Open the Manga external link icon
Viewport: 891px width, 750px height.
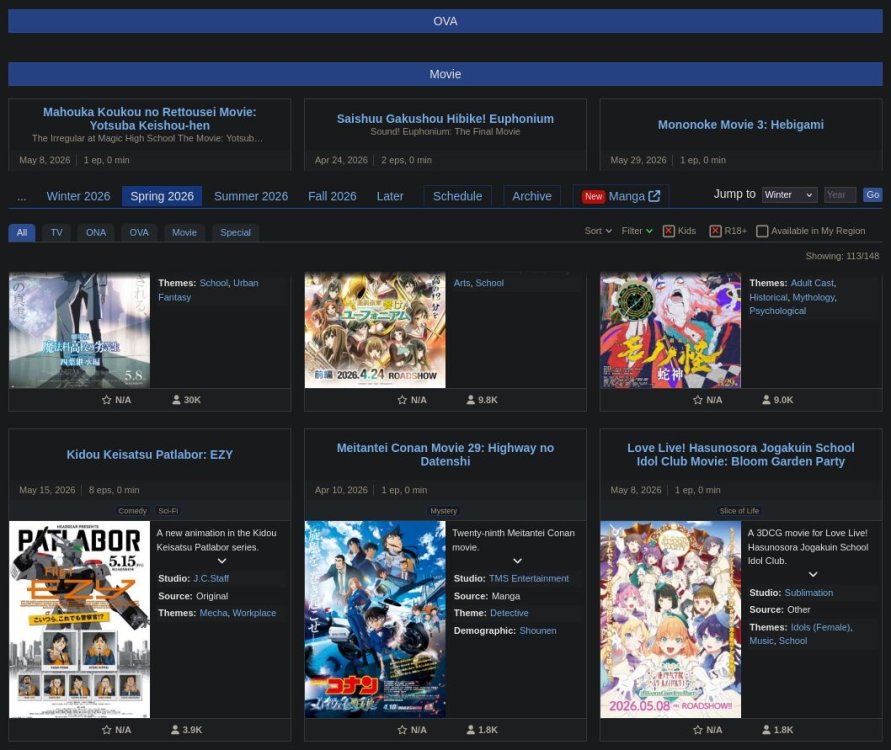654,197
